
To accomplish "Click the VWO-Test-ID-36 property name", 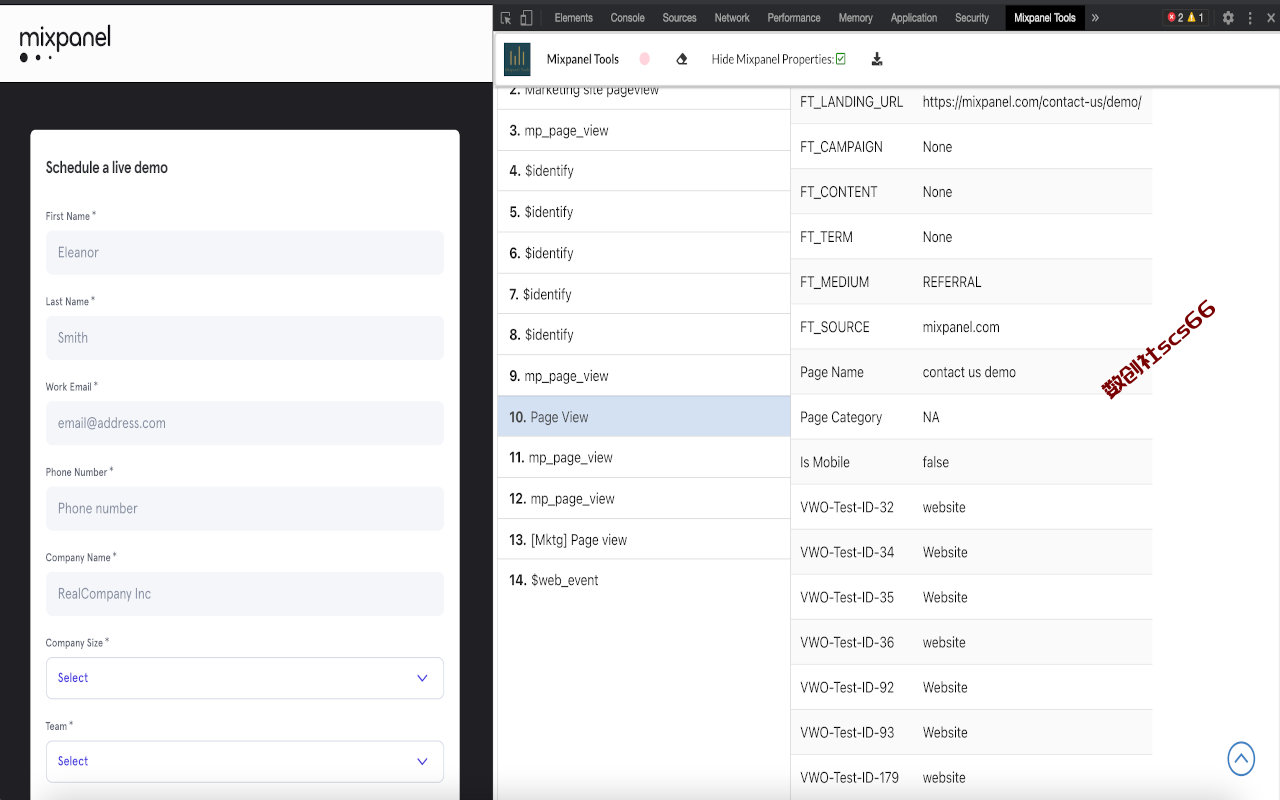I will point(847,642).
